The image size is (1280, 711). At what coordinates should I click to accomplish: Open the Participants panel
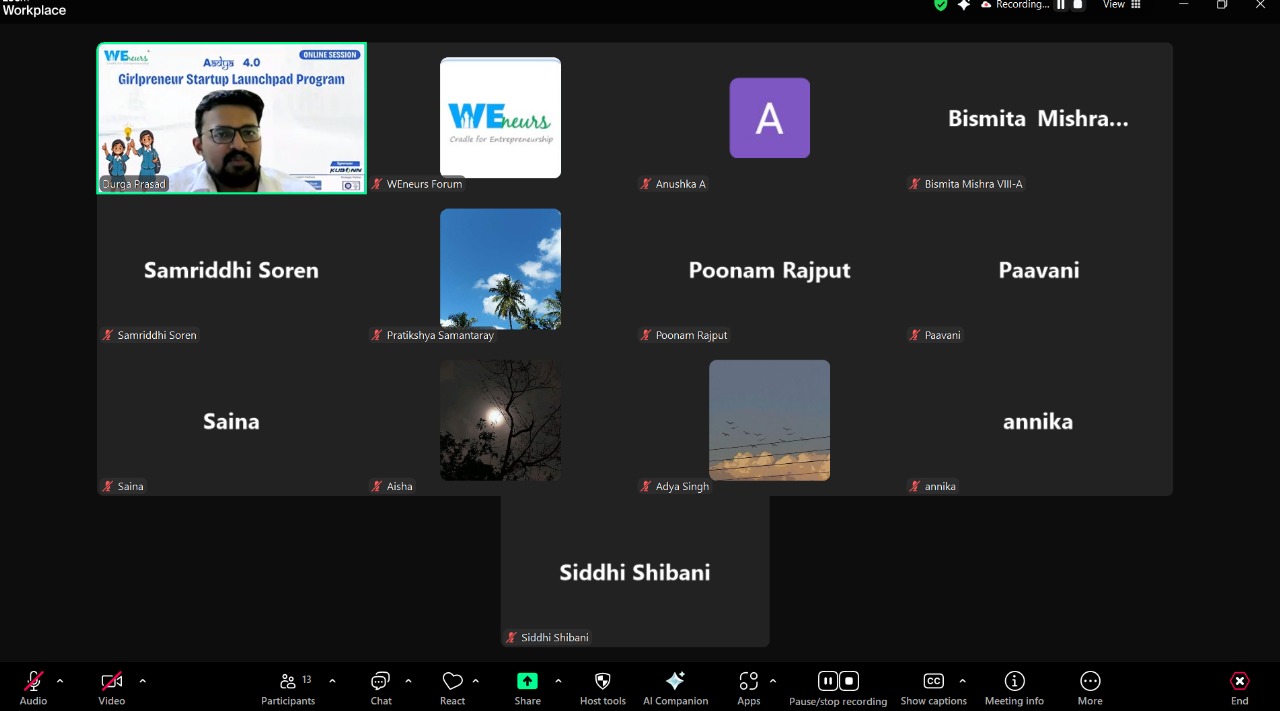(288, 682)
